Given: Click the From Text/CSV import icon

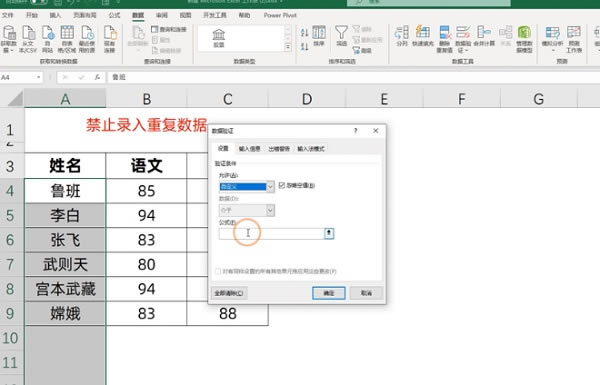Looking at the screenshot, I should [28, 39].
